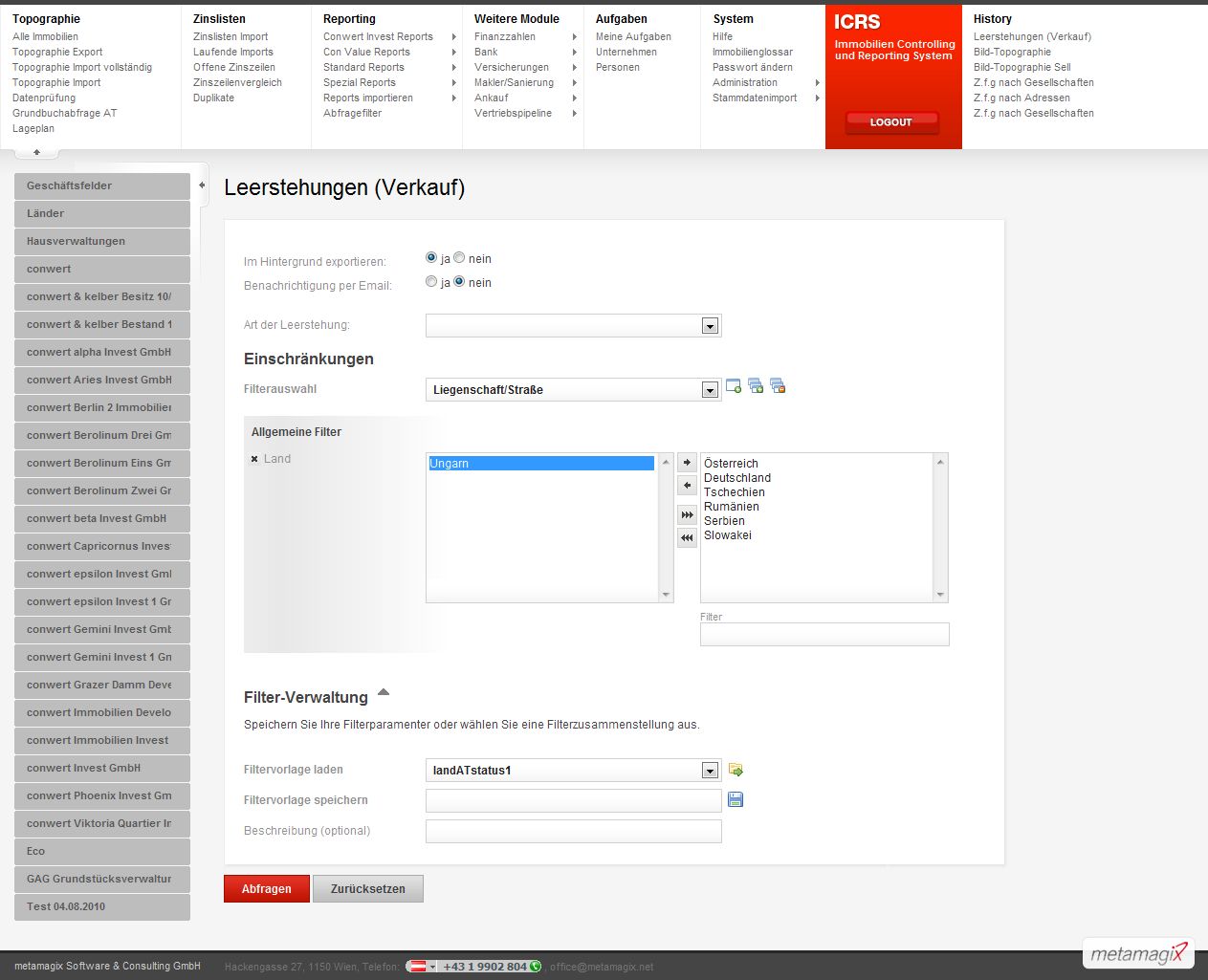Select GAG Grundstücksverwaltung sidebar item
Viewport: 1208px width, 980px height.
point(102,879)
